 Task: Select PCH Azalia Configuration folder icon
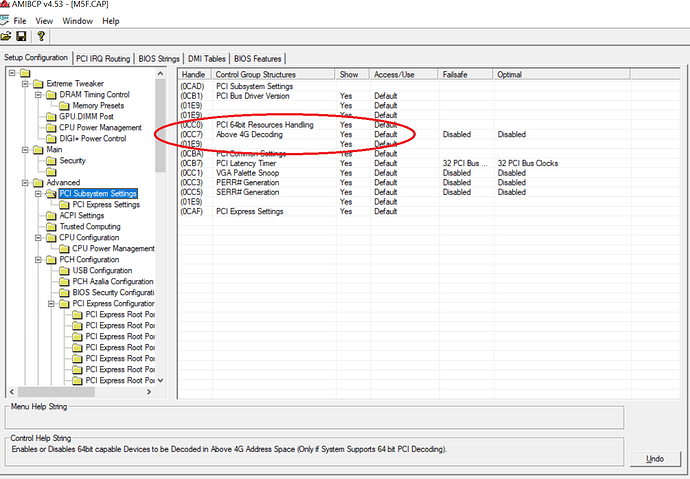64,282
